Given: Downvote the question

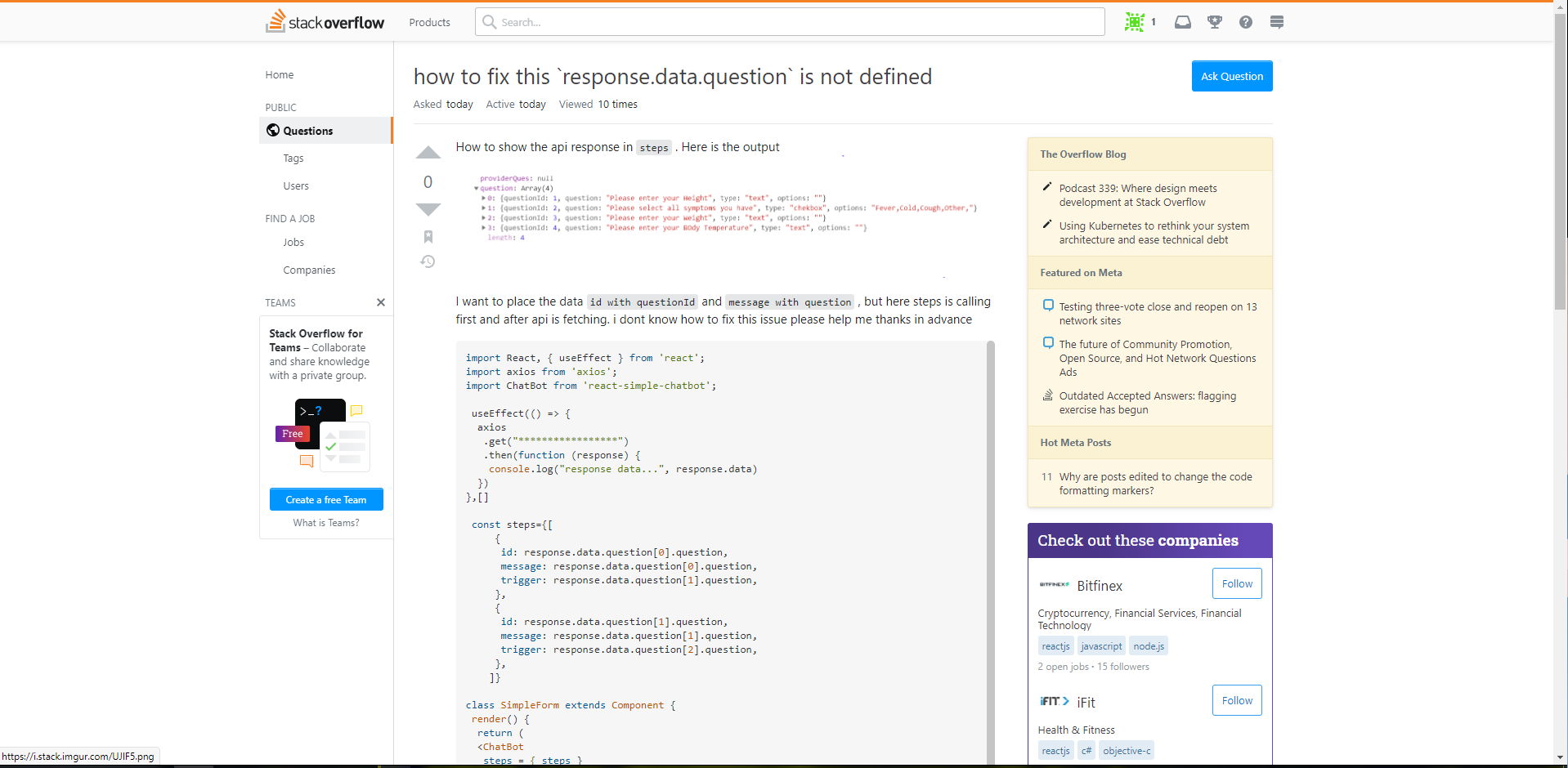Looking at the screenshot, I should (x=428, y=209).
